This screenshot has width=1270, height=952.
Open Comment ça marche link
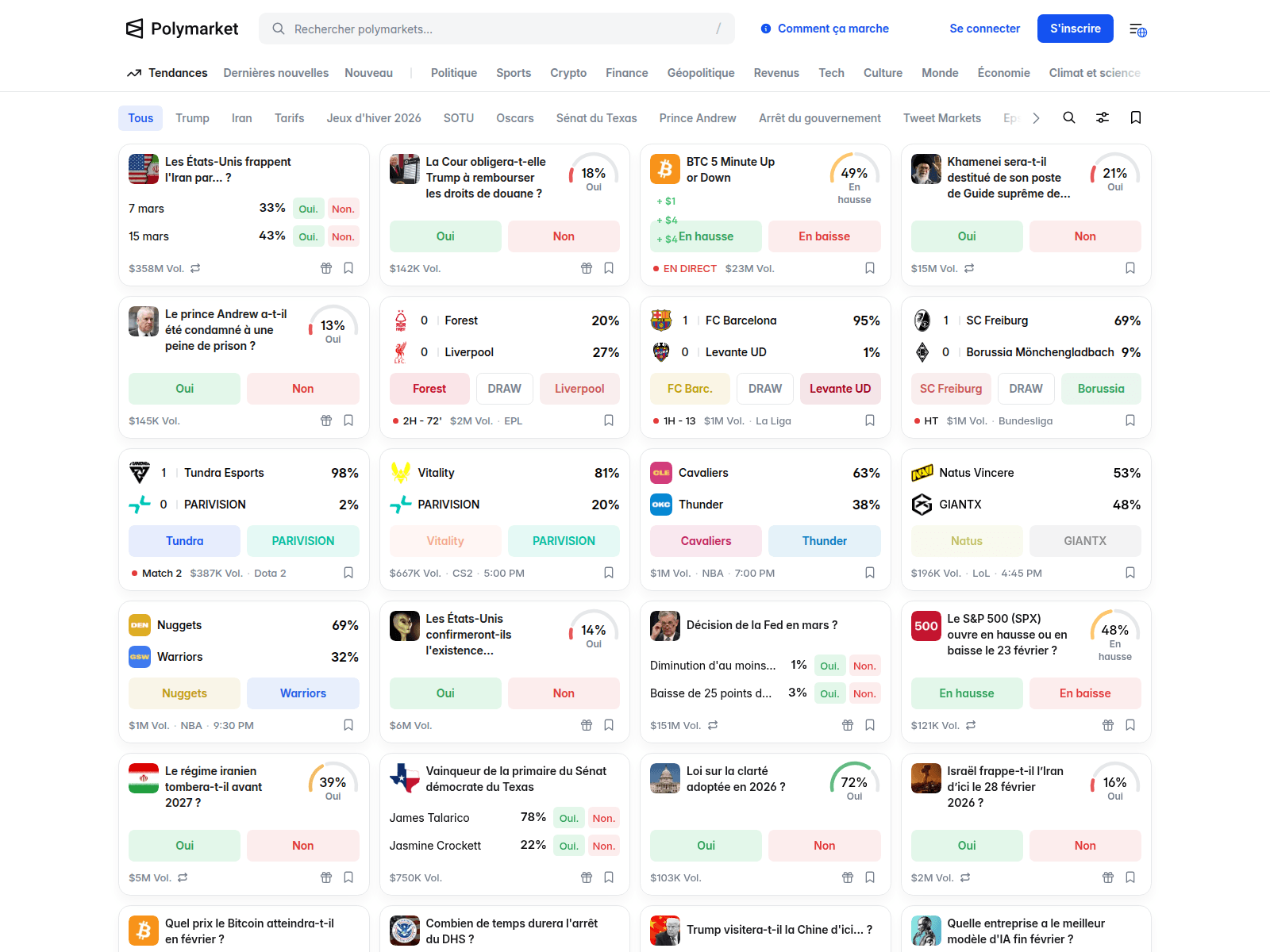pos(833,29)
